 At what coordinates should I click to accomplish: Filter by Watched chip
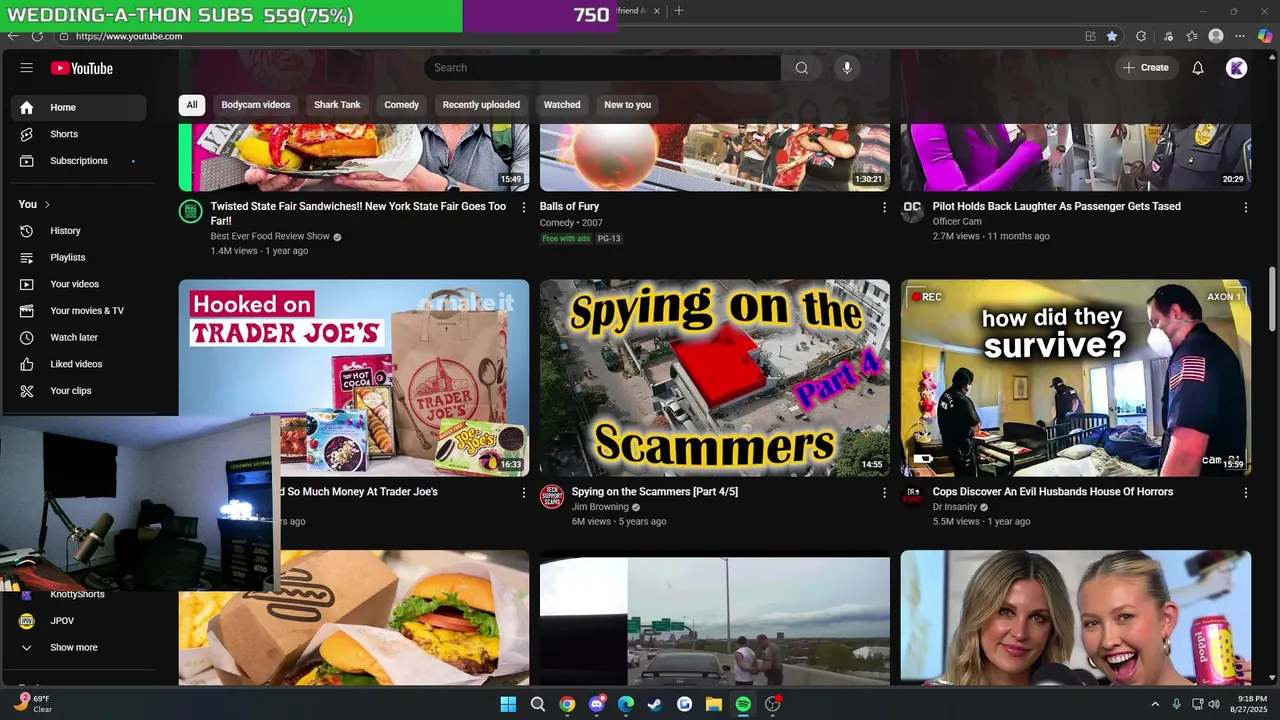pos(562,105)
